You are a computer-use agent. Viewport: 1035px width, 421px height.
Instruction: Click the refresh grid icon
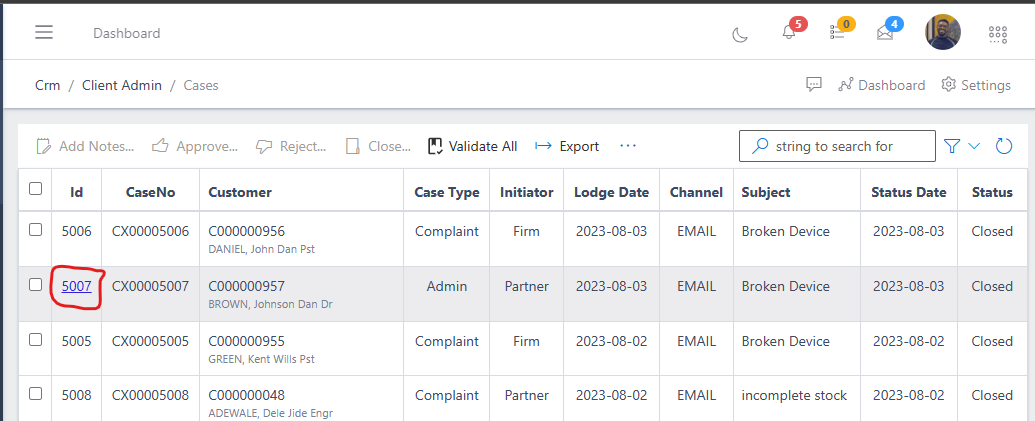[x=1004, y=146]
